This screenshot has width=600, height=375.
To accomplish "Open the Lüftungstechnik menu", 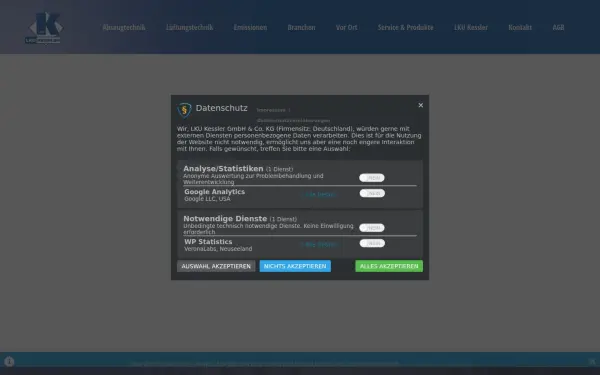I will coord(189,27).
